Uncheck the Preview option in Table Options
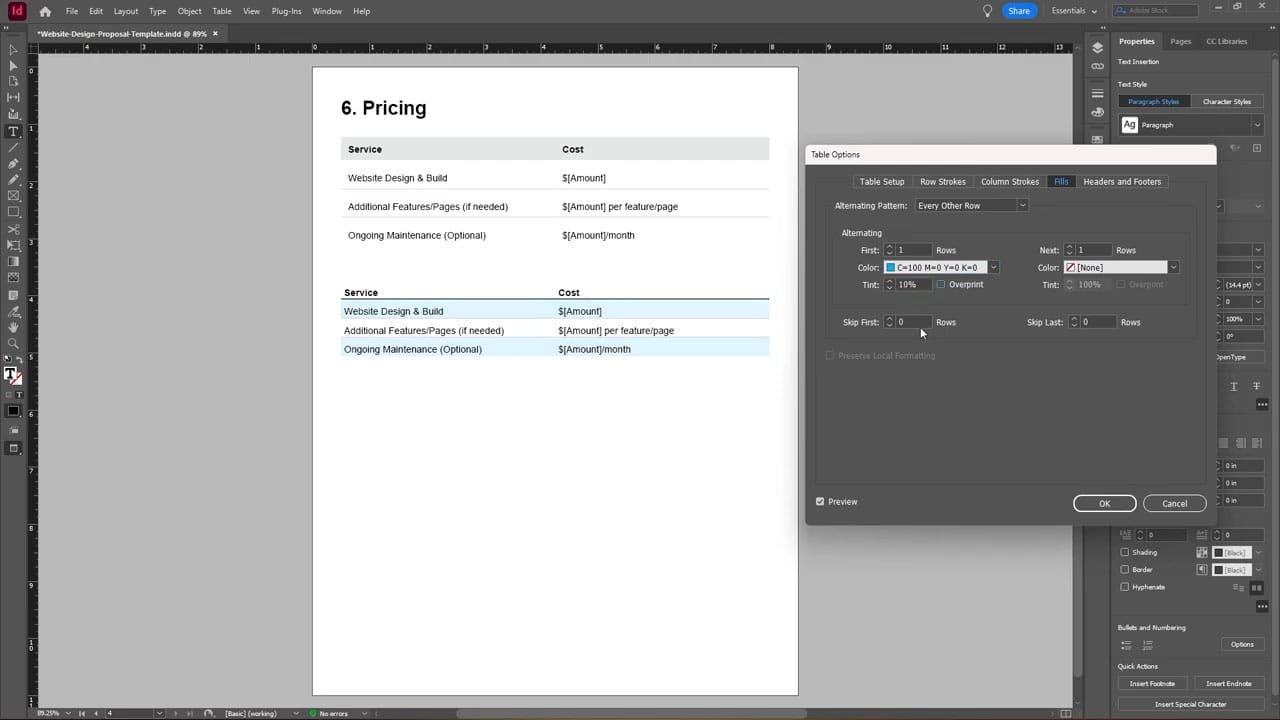This screenshot has width=1280, height=720. click(x=820, y=501)
